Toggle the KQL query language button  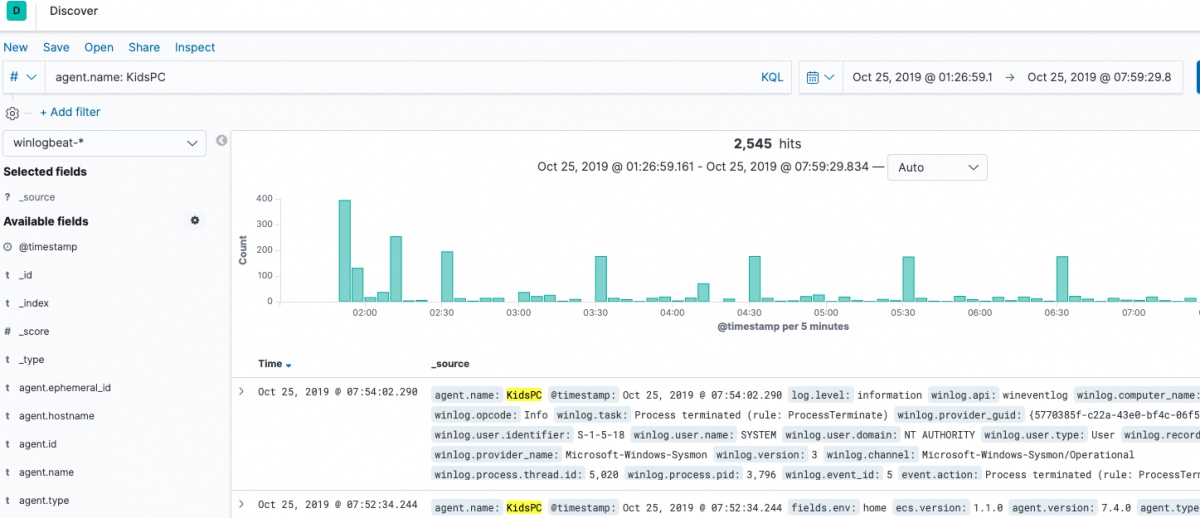click(772, 77)
